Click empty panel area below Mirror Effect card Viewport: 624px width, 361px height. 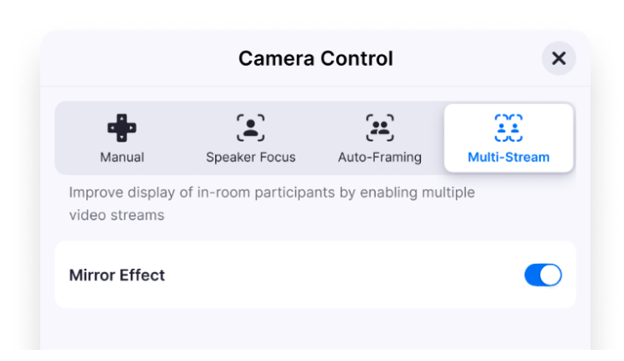[x=315, y=328]
